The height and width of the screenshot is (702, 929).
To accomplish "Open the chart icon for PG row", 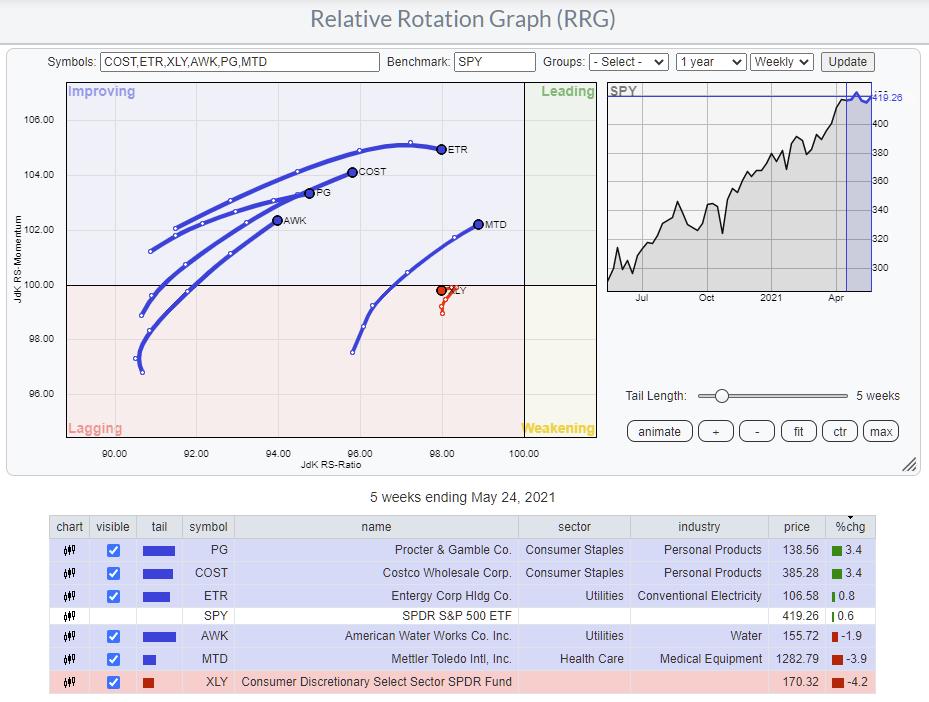I will (x=70, y=550).
